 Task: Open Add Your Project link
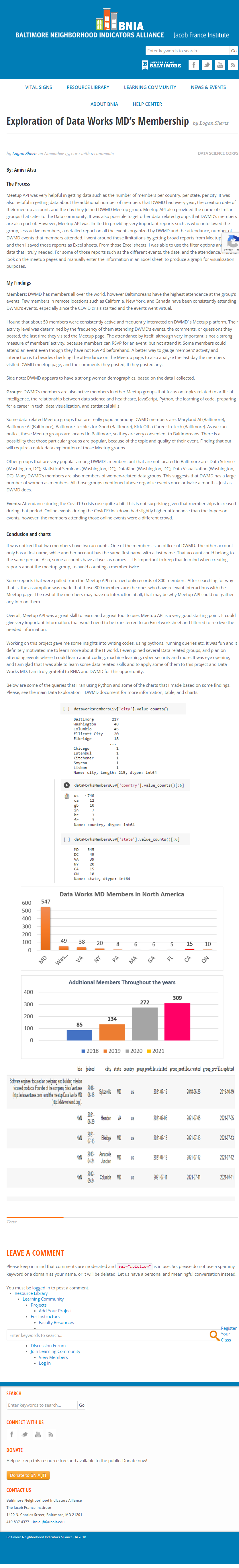tap(56, 1311)
